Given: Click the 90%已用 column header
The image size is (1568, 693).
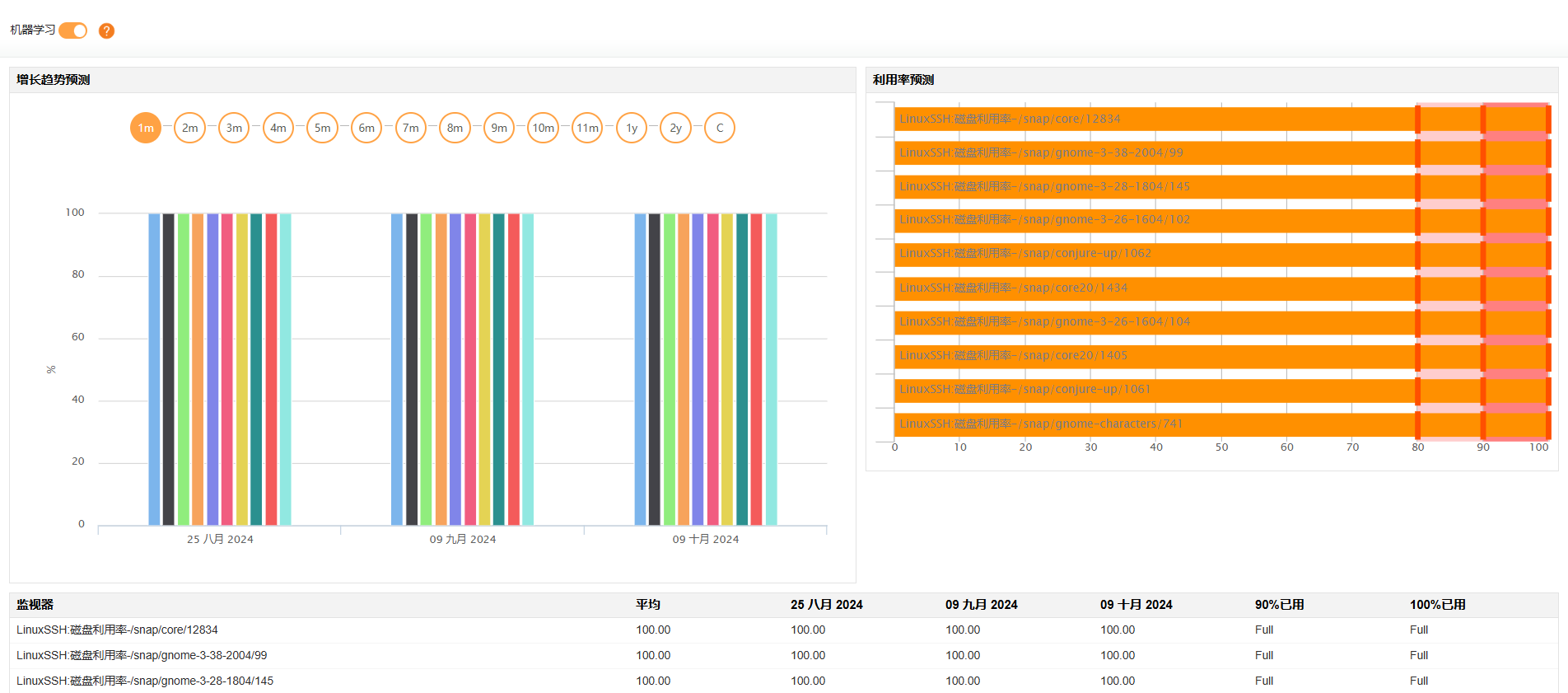Looking at the screenshot, I should (1280, 605).
